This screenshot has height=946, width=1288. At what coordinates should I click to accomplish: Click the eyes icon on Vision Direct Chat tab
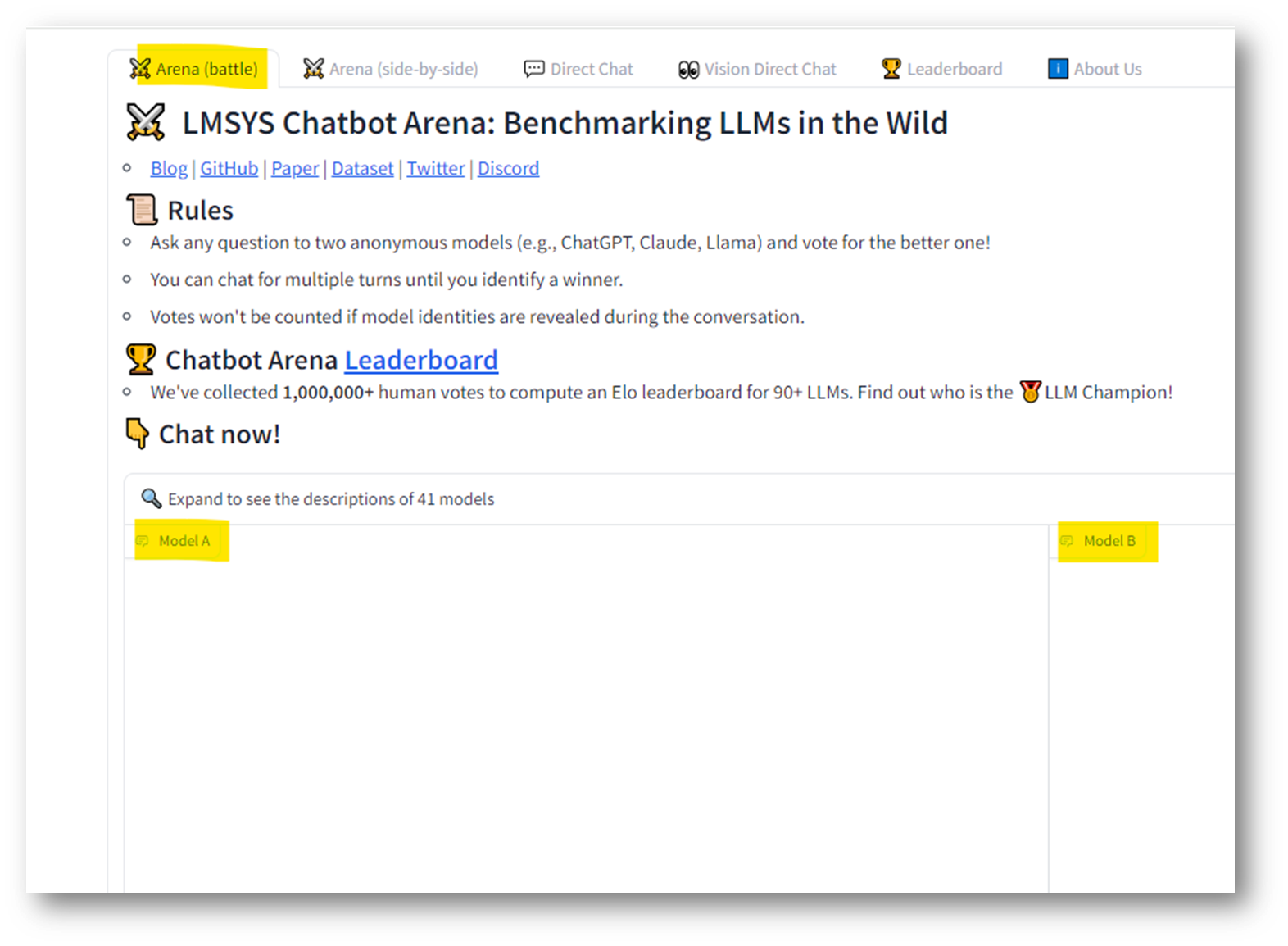click(689, 70)
